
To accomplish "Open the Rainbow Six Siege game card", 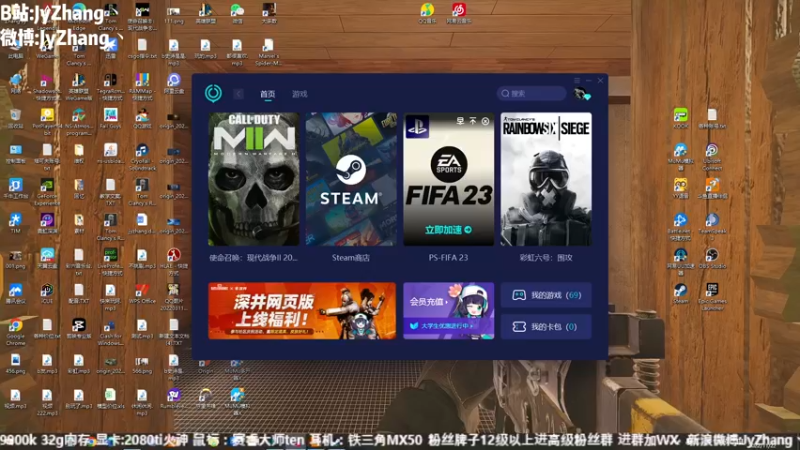I will point(546,179).
